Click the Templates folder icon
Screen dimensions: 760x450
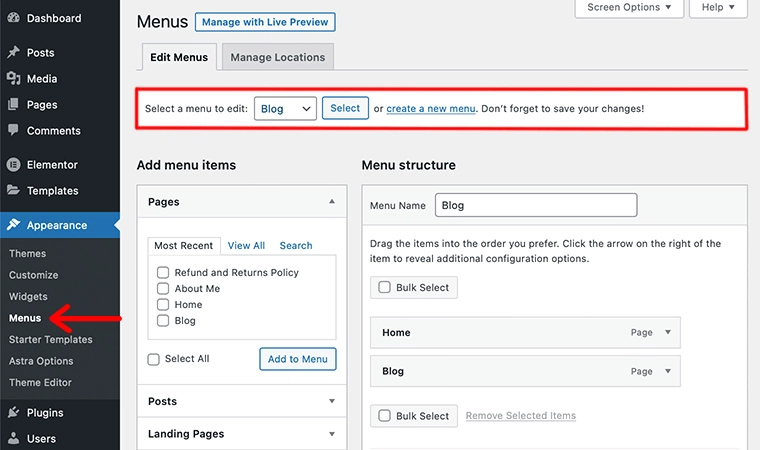(x=14, y=190)
